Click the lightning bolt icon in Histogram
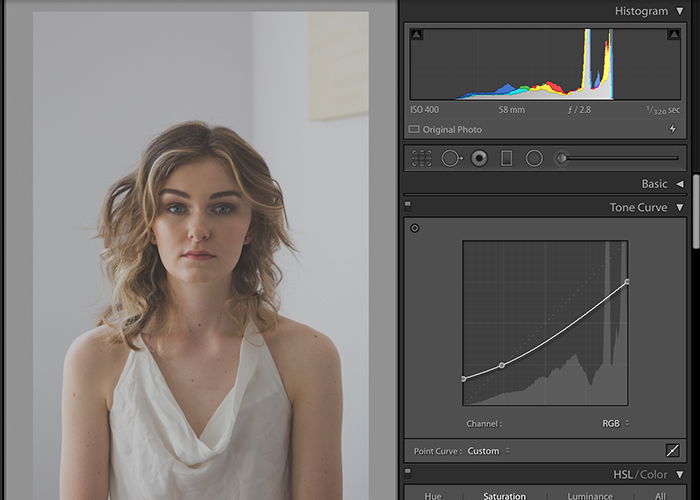700x500 pixels. [x=673, y=129]
